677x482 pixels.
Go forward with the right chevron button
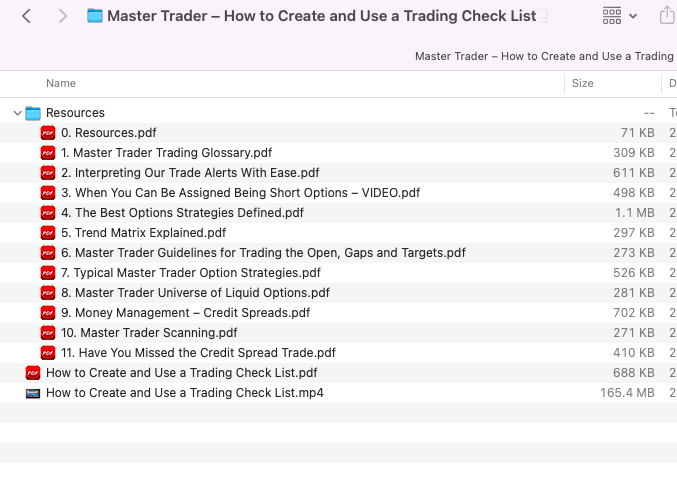(63, 16)
